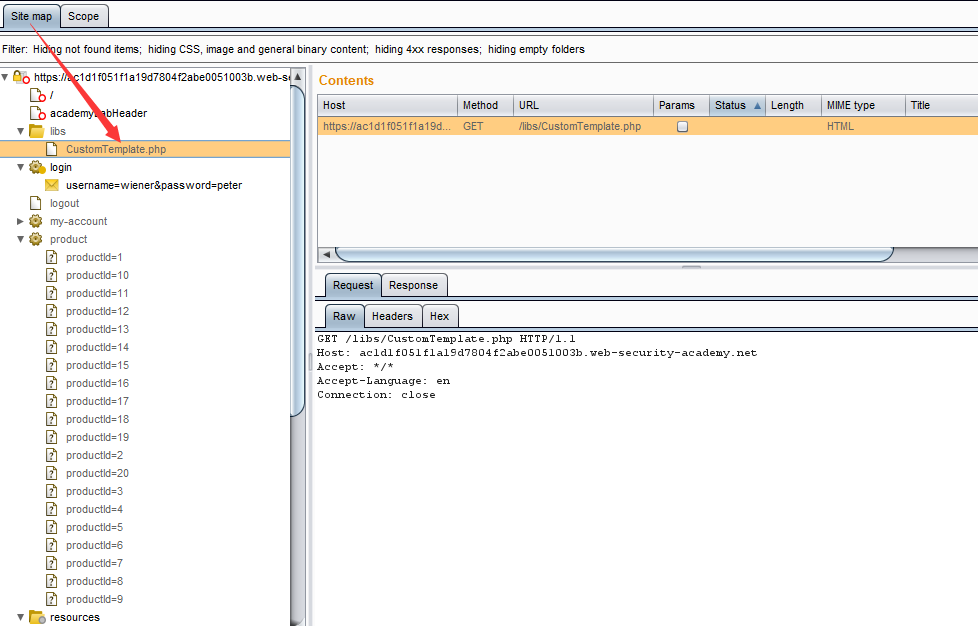The height and width of the screenshot is (626, 978).
Task: Click the gear icon next to login
Action: (36, 167)
